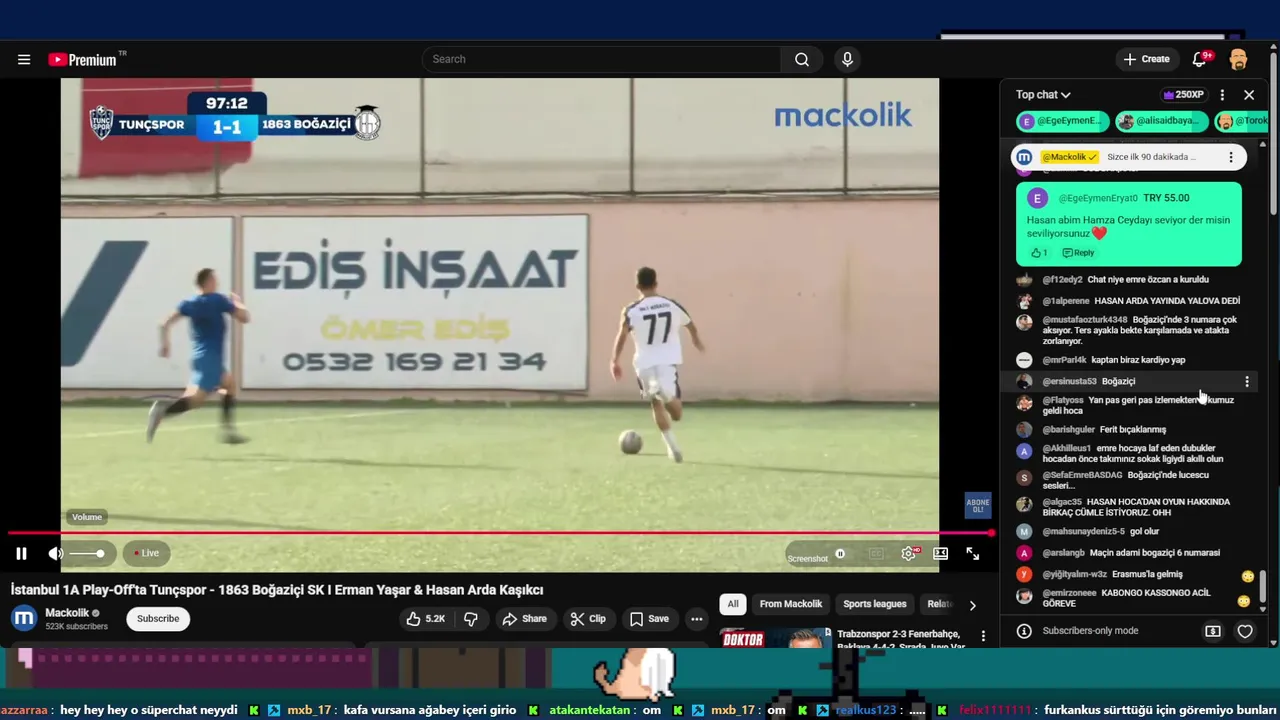Expand pinned Mackolik message
Screen dimensions: 1280x720
[1128, 157]
